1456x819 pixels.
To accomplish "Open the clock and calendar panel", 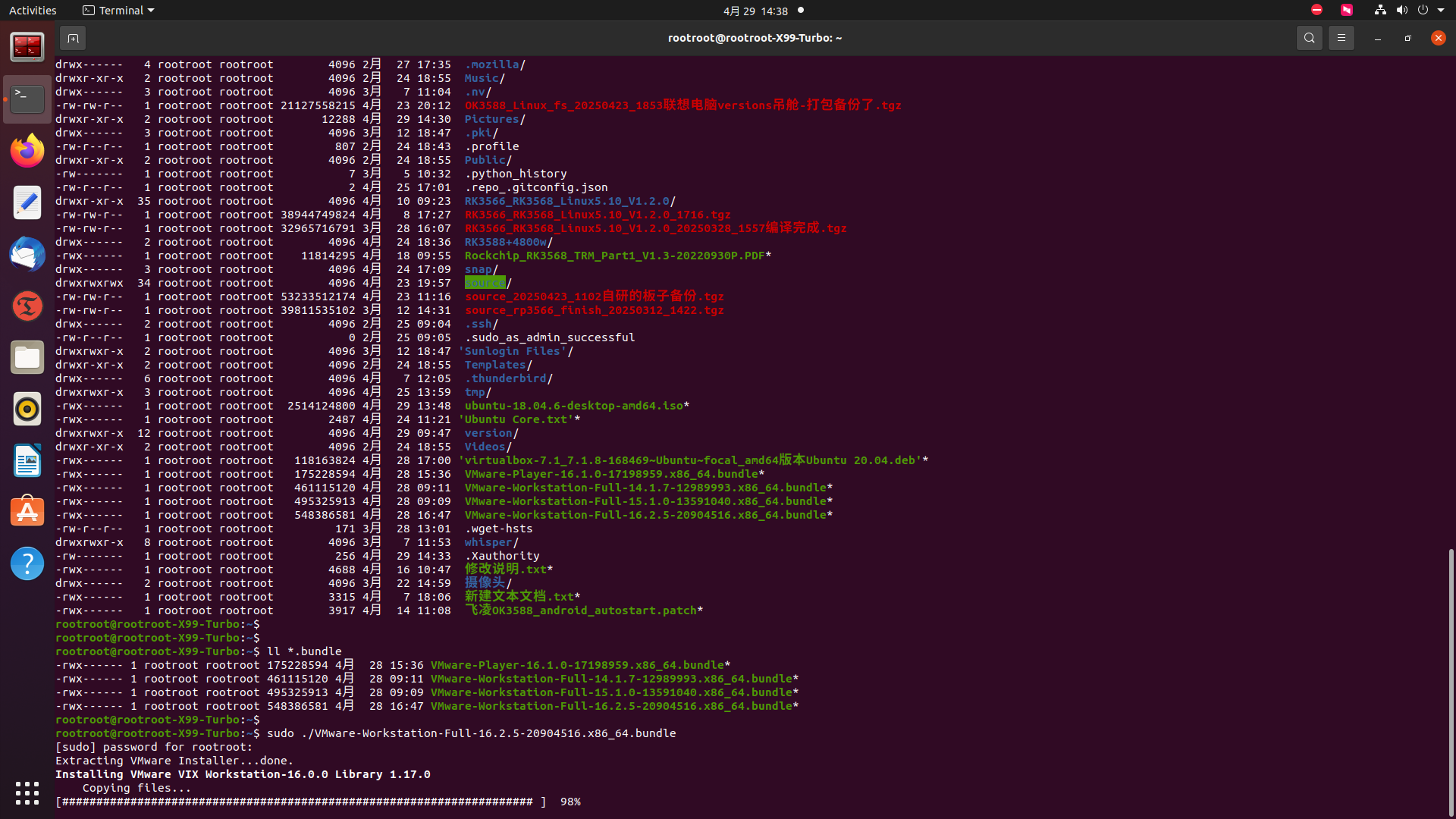I will click(755, 11).
